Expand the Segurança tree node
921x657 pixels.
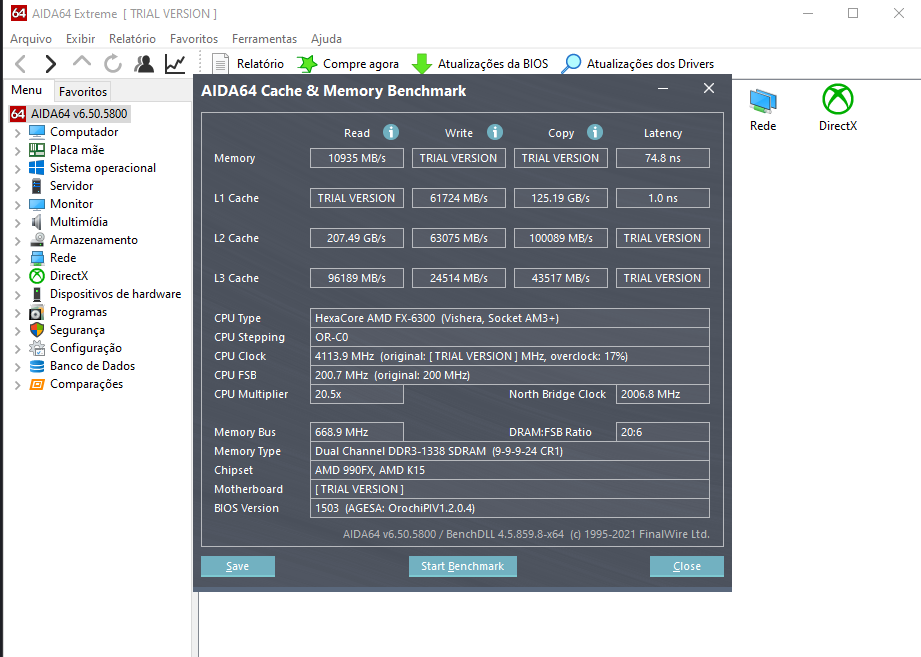click(x=17, y=331)
